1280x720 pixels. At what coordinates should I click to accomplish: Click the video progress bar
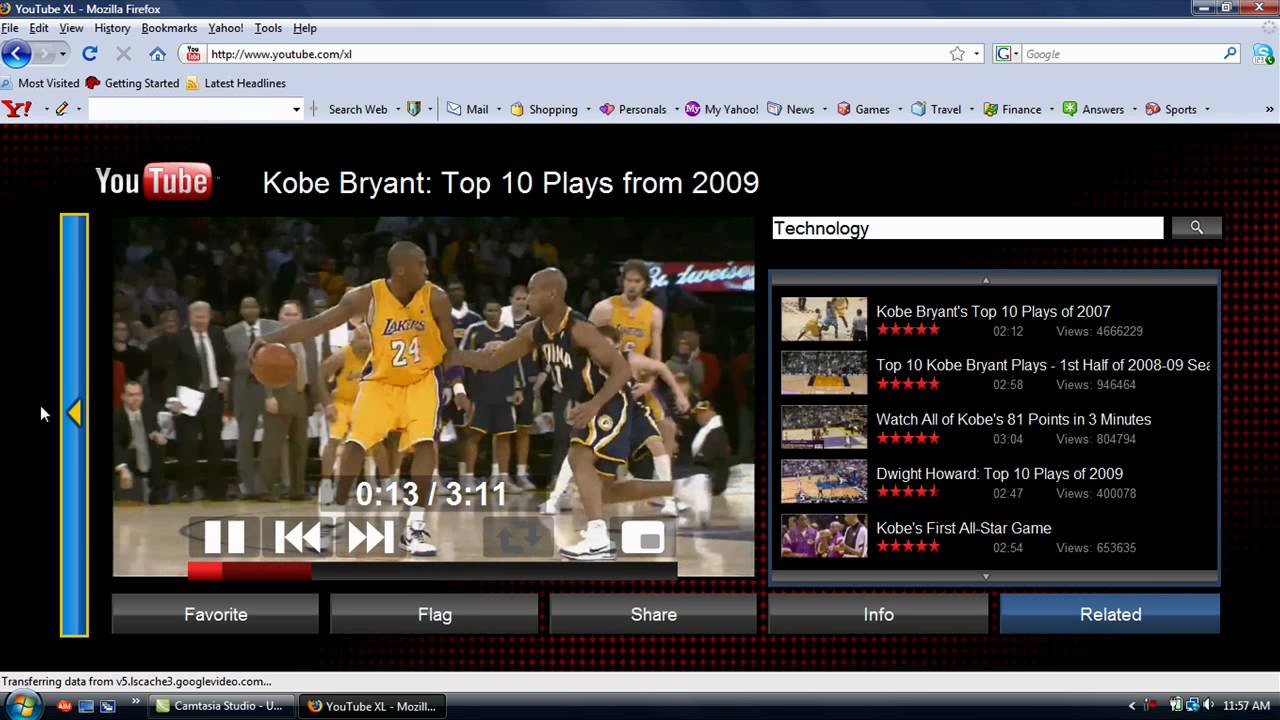pos(432,570)
